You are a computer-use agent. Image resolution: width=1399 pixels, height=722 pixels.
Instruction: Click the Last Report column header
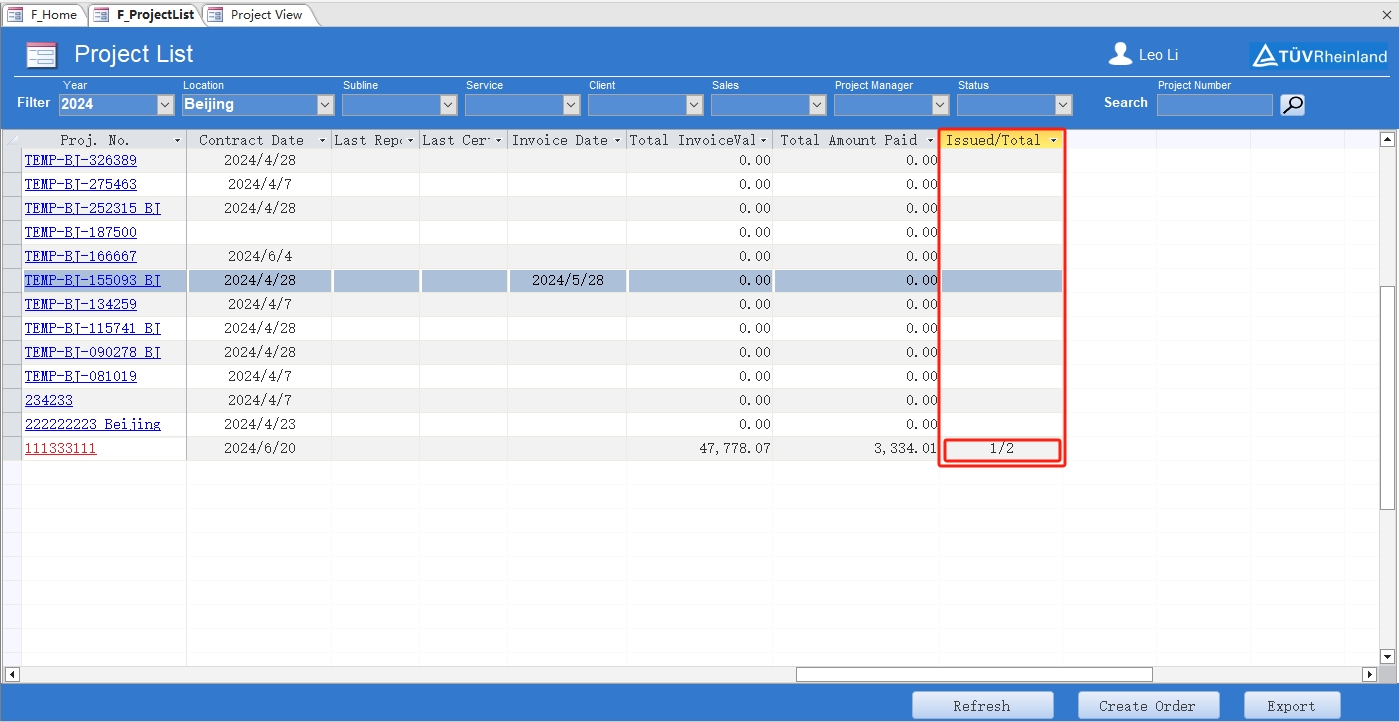point(375,140)
